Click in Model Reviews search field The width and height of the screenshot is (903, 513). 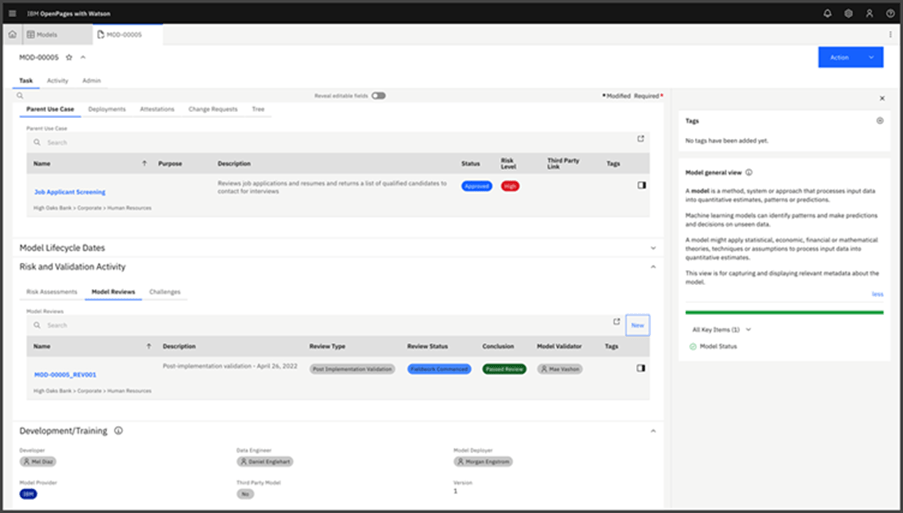(320, 325)
